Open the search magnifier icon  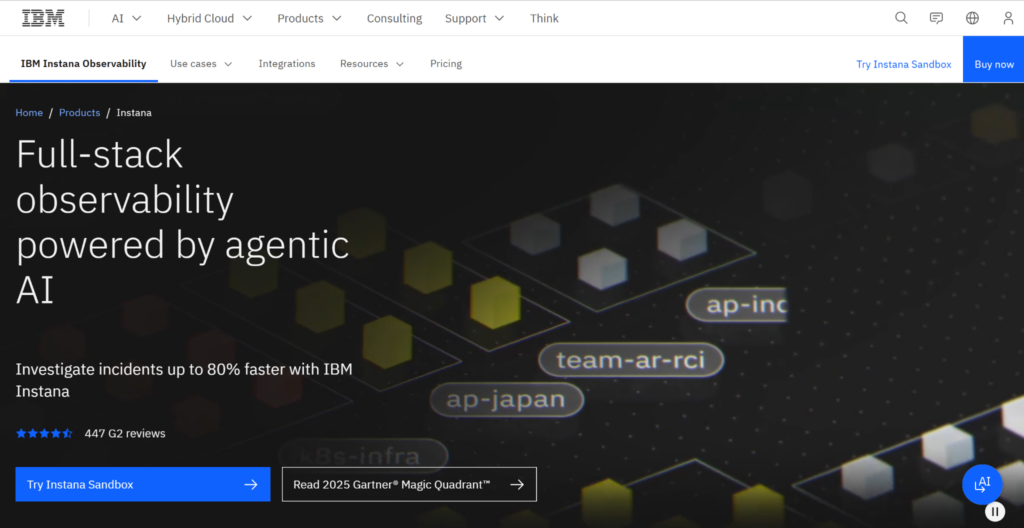[x=901, y=18]
